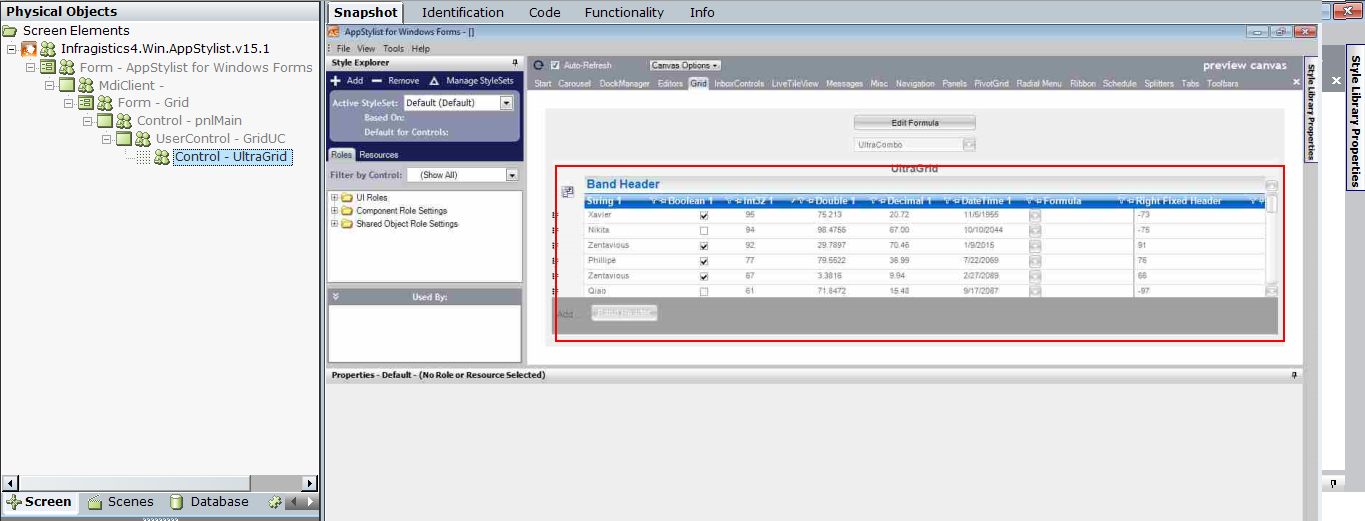The height and width of the screenshot is (521, 1365).
Task: Close the preview canvas with X
Action: [x=1296, y=83]
